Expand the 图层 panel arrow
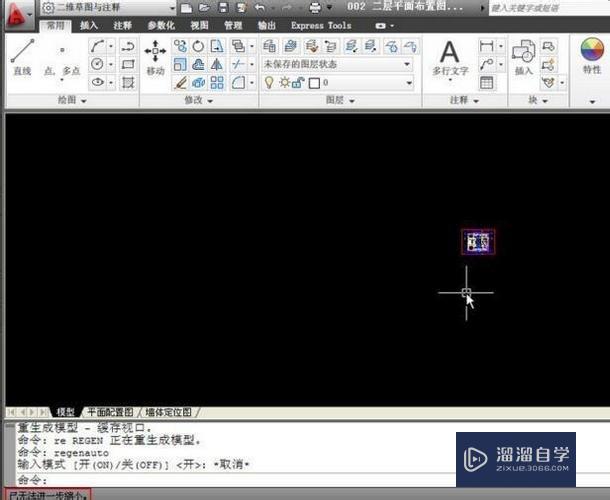The width and height of the screenshot is (610, 500). coord(352,101)
